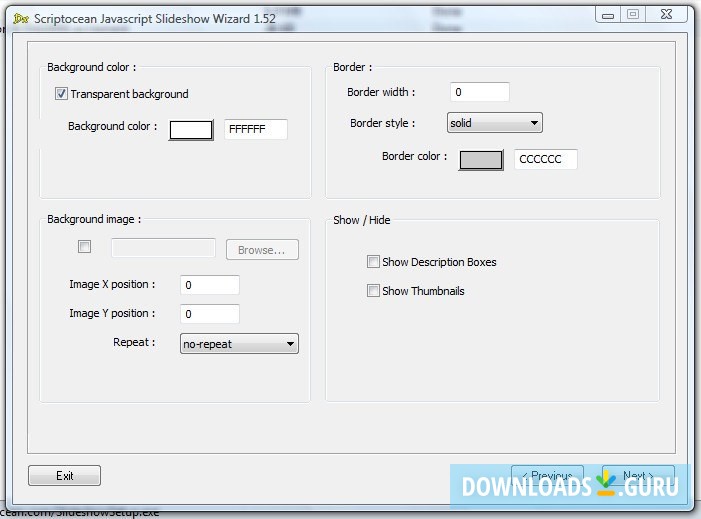Check Show Thumbnails option
The image size is (701, 519).
pos(373,291)
